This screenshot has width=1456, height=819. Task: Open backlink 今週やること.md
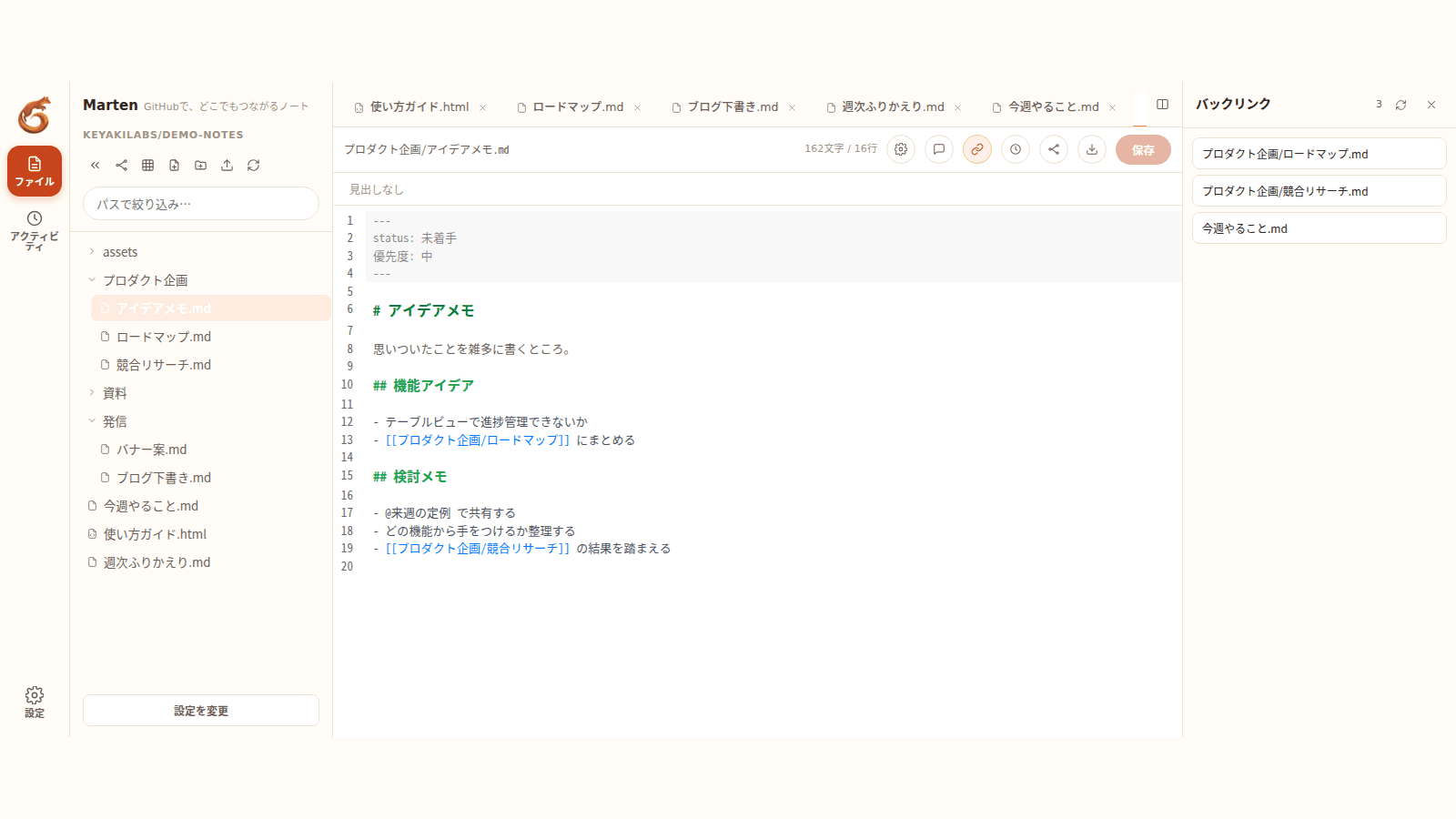[1319, 228]
